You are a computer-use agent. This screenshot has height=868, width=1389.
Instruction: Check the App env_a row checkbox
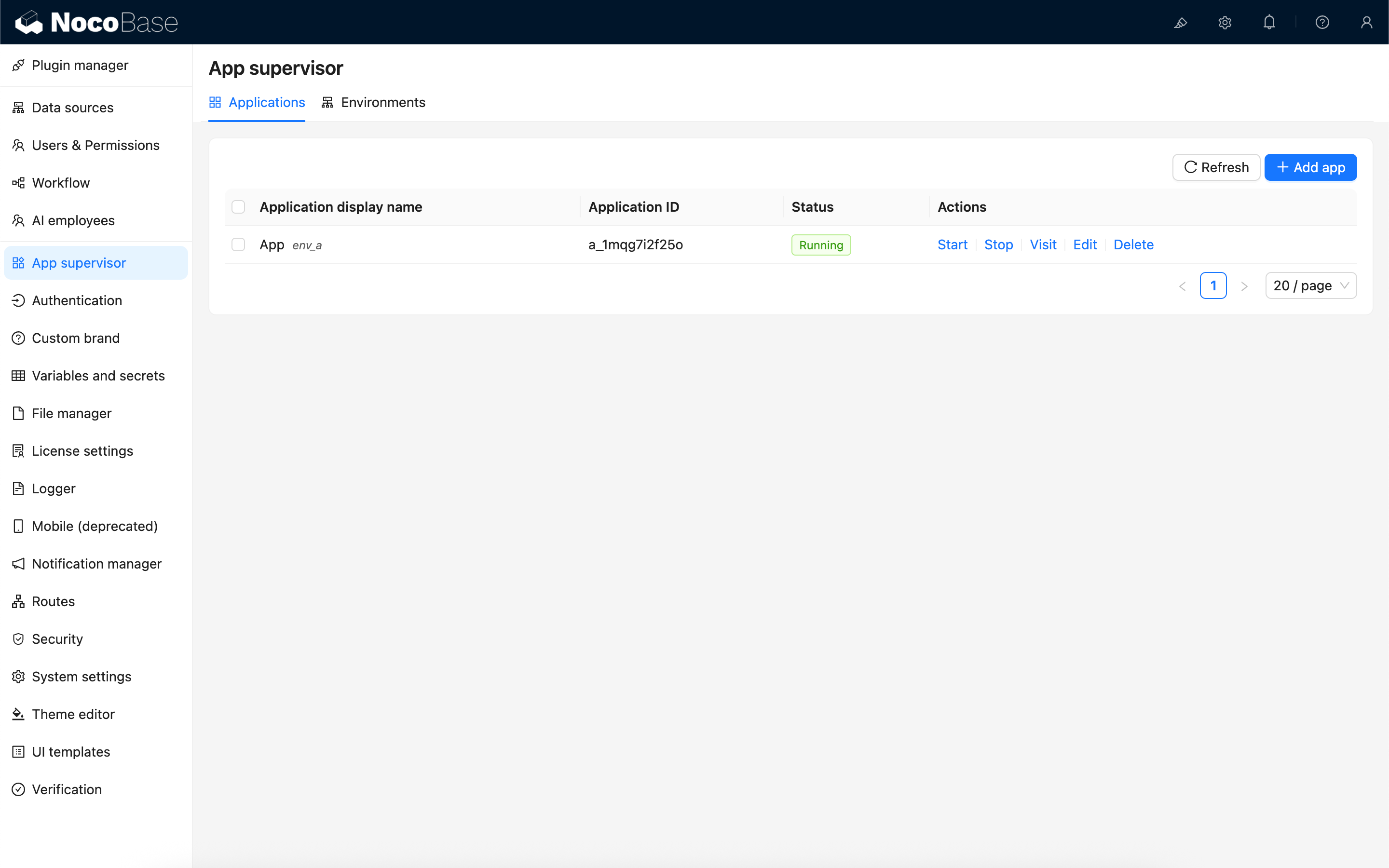tap(238, 244)
